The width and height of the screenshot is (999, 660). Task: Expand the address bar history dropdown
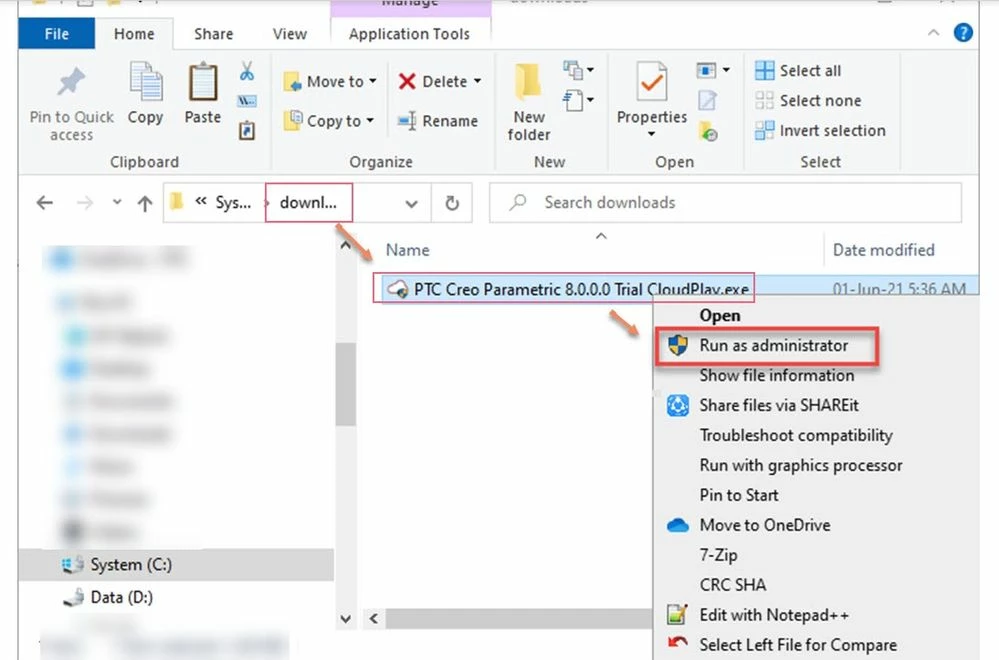pyautogui.click(x=412, y=203)
